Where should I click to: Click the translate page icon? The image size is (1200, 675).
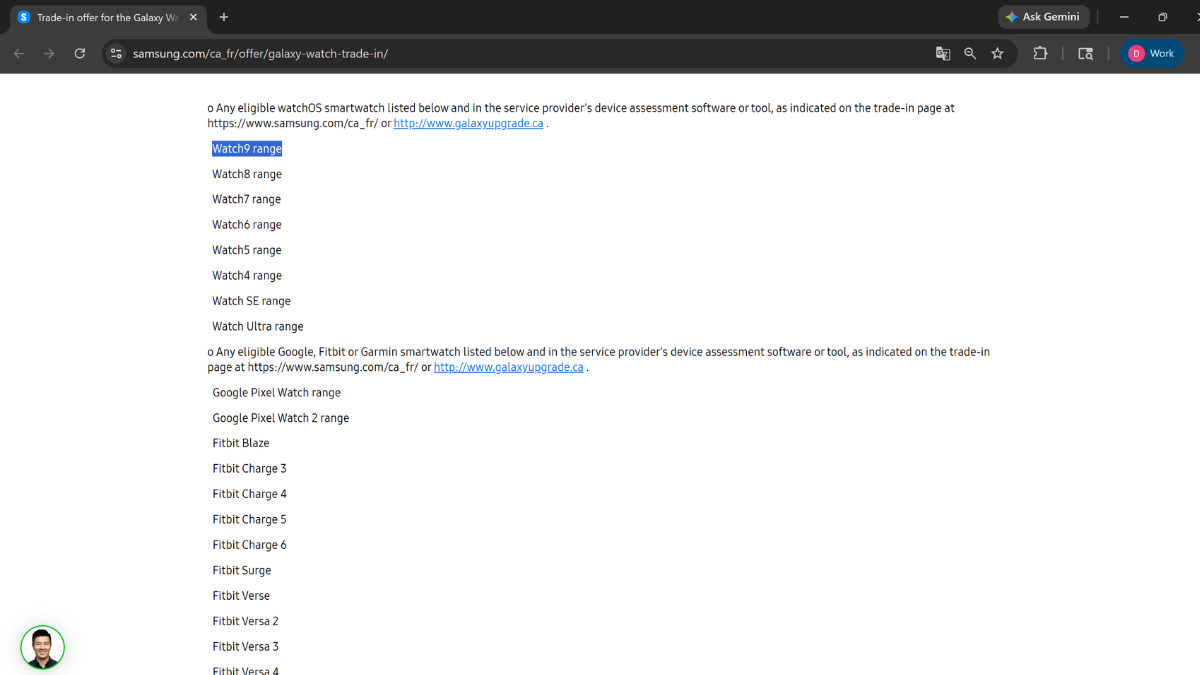[x=942, y=53]
